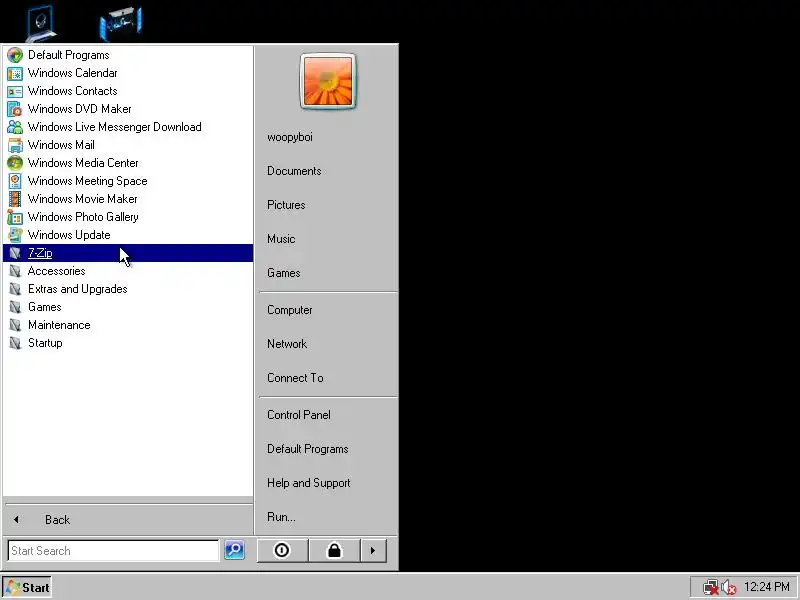Open shutdown options arrow menu
The image size is (800, 600).
coord(373,551)
